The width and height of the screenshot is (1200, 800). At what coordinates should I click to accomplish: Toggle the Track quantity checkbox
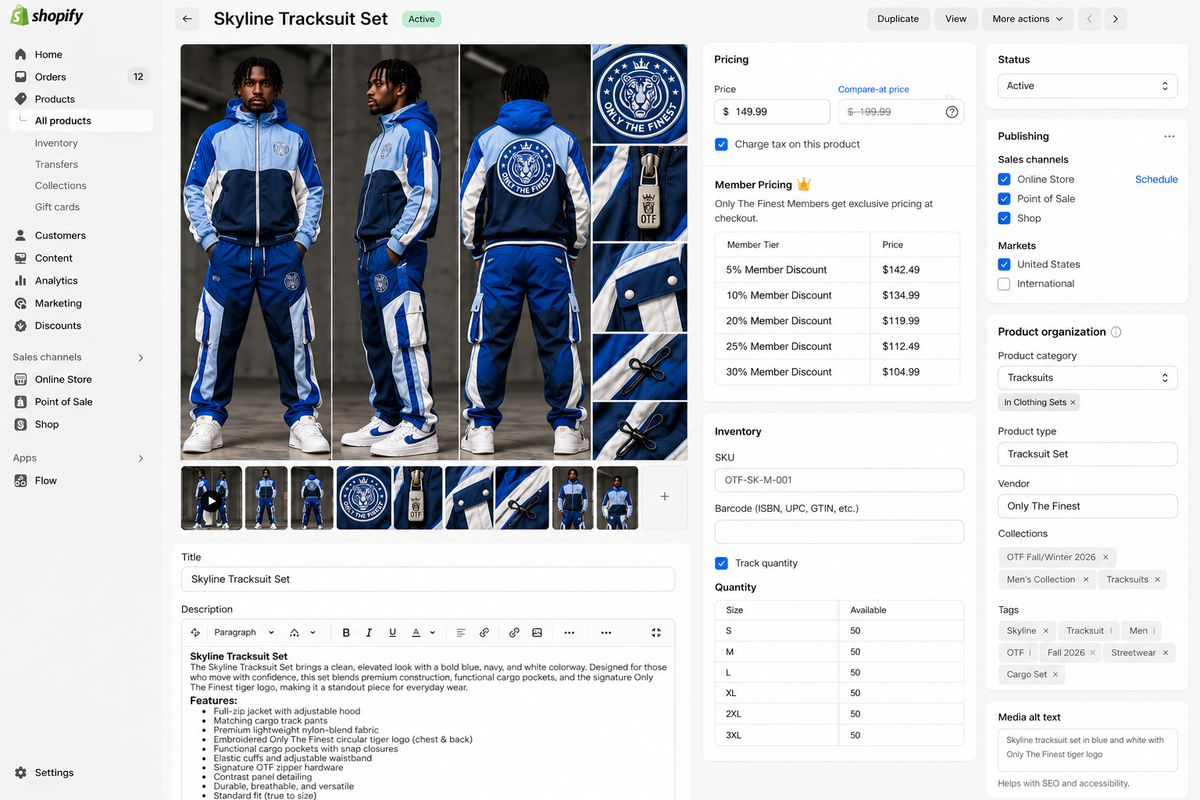[721, 563]
